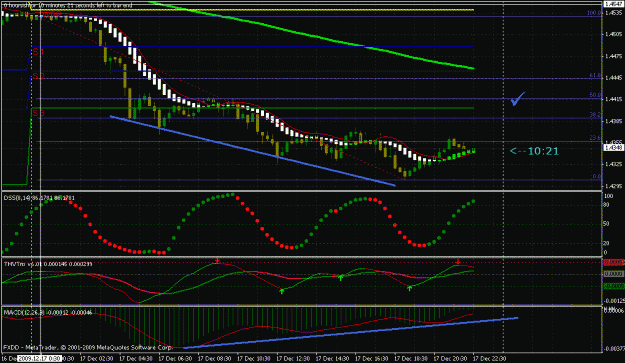Click the green THVTrix level tag
This screenshot has width=625, height=363.
tap(614, 286)
